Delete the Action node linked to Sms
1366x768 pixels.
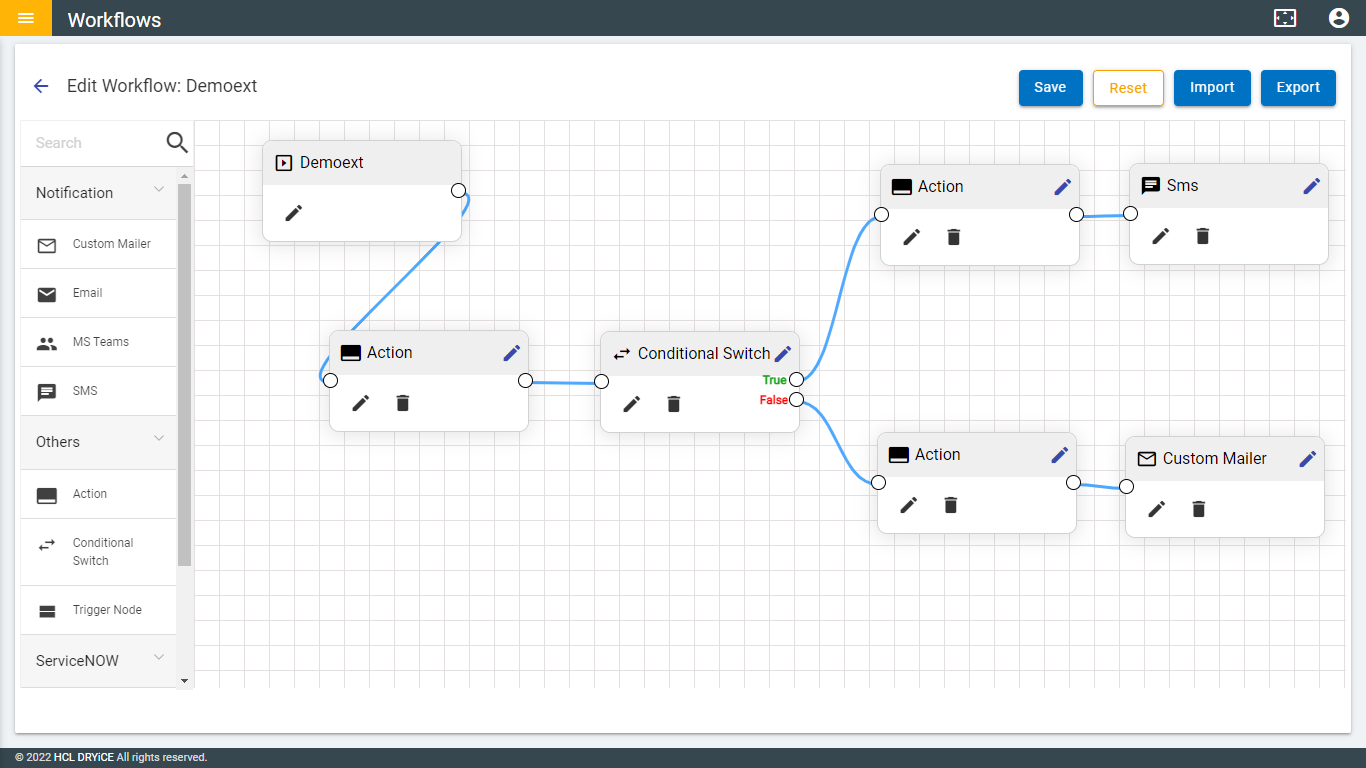(954, 237)
